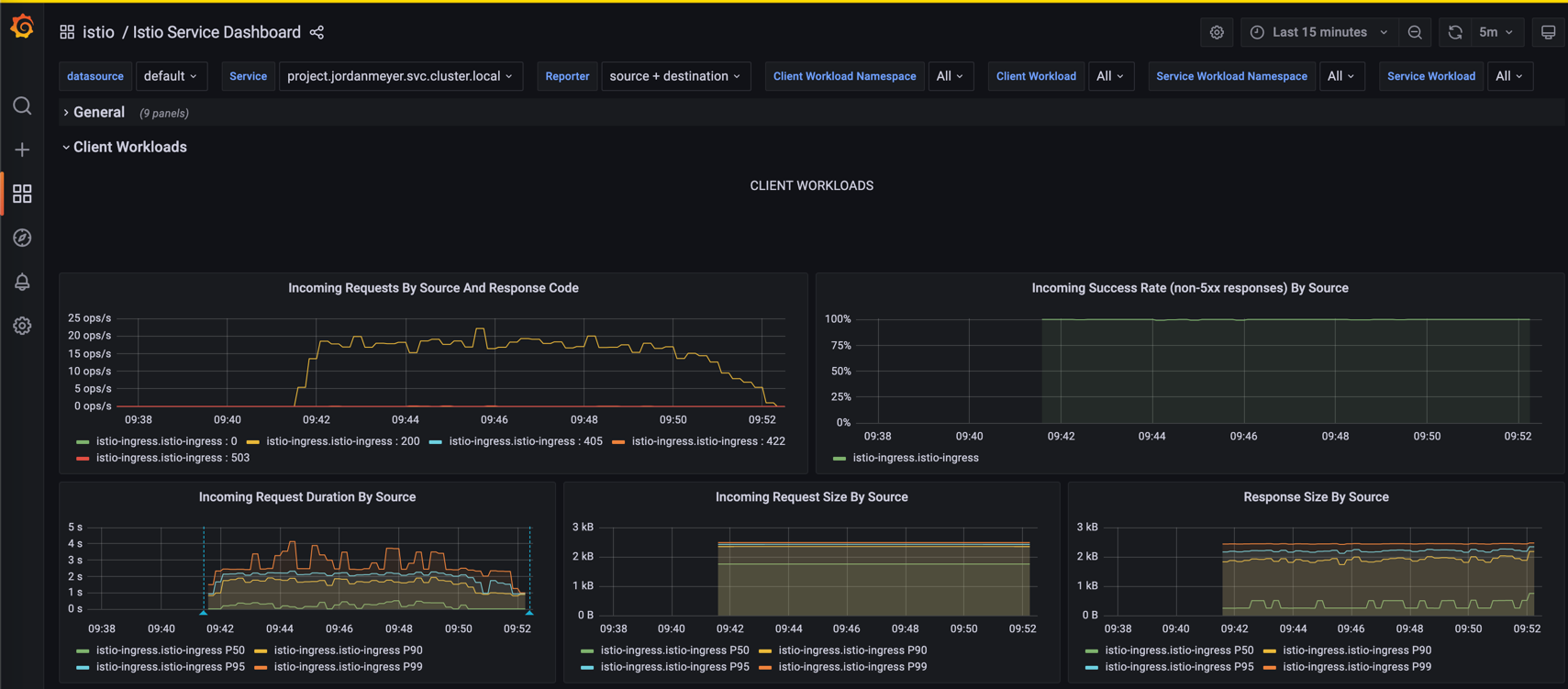The image size is (1568, 689).
Task: Open the Service project.jordanmeyer.svc.cluster.local dropdown
Action: pos(401,76)
